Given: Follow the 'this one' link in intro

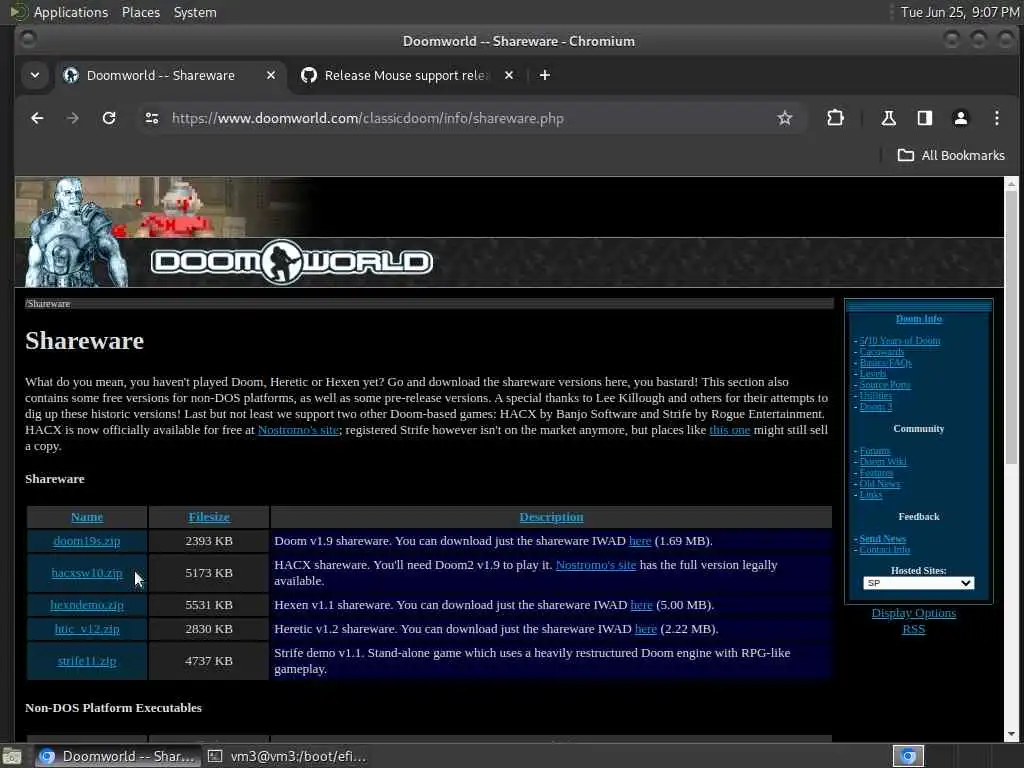Looking at the screenshot, I should click(x=729, y=430).
